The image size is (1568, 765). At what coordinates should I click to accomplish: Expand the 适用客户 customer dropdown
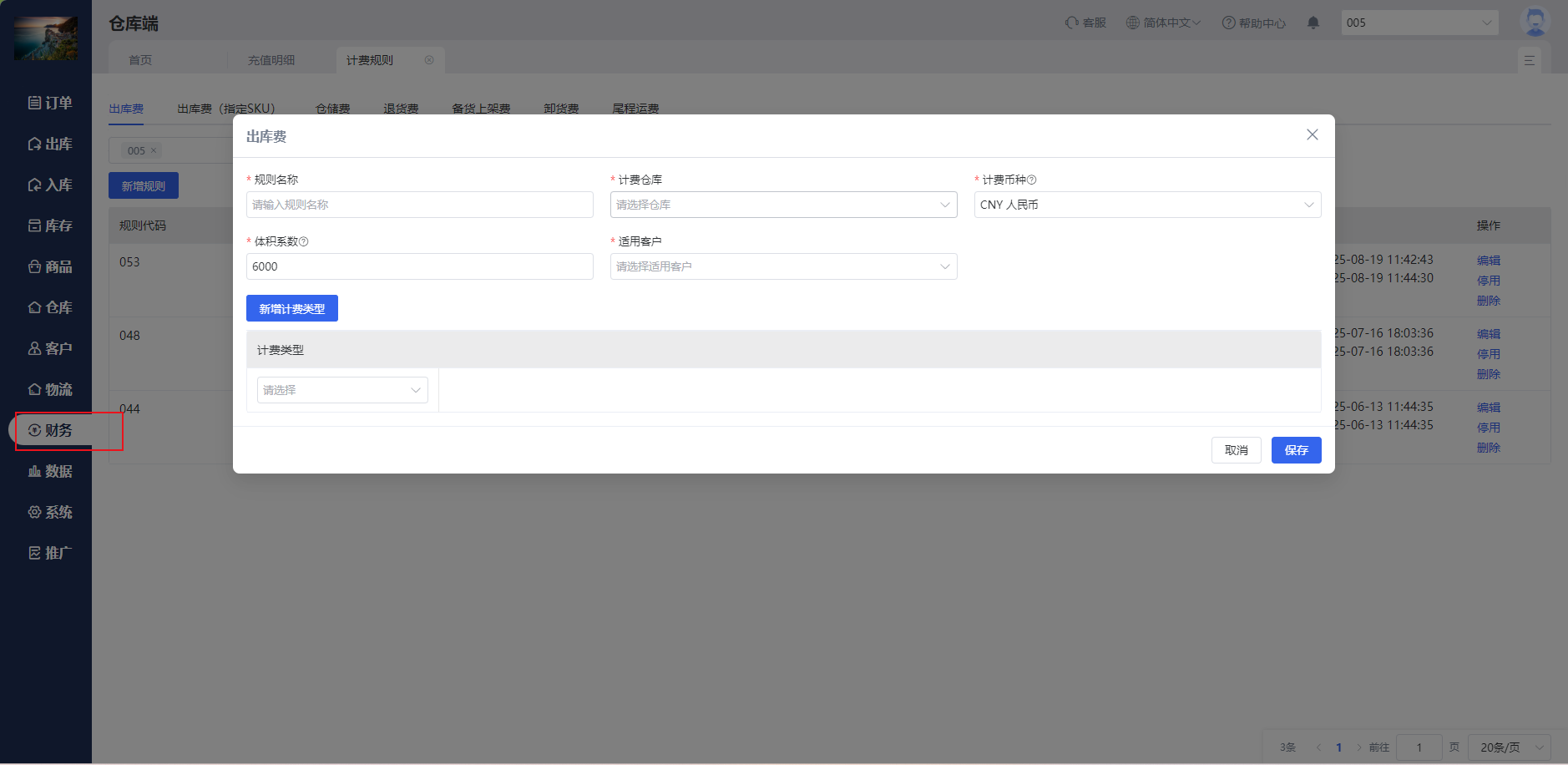tap(783, 266)
